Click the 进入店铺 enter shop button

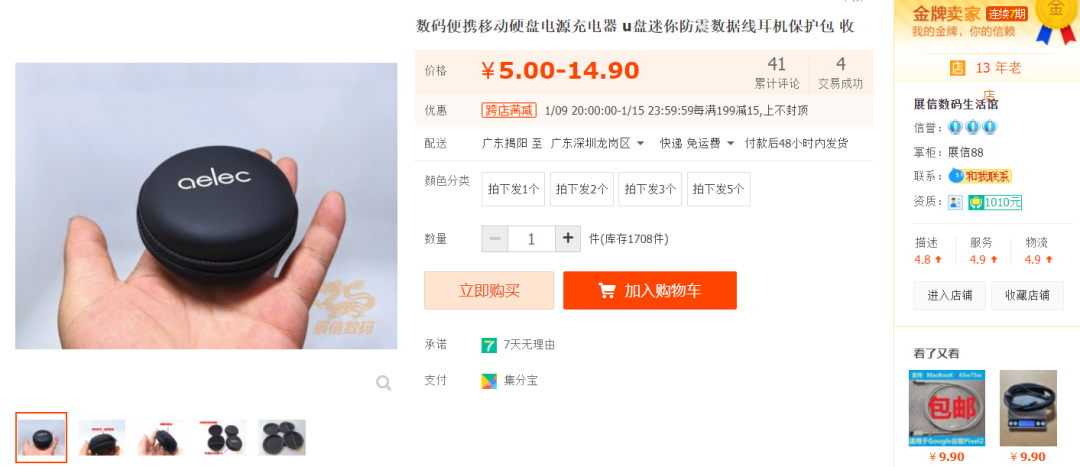(x=949, y=295)
